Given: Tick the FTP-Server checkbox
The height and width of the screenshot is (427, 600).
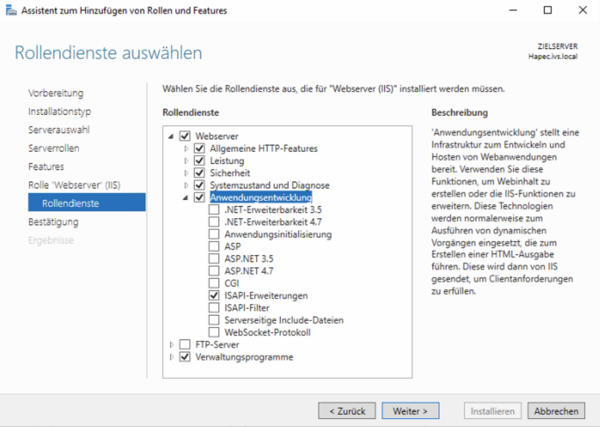Looking at the screenshot, I should (x=185, y=344).
